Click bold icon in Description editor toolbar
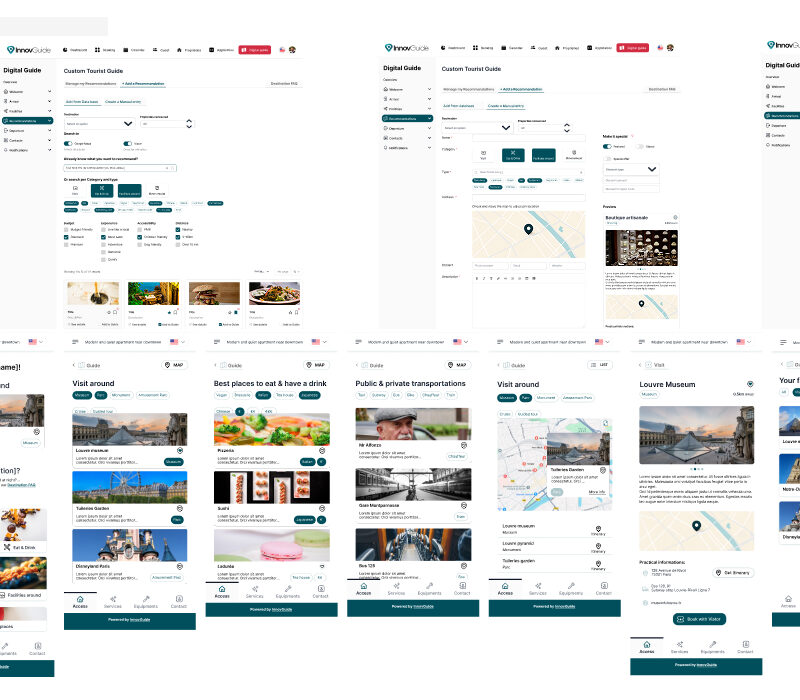 pos(477,279)
